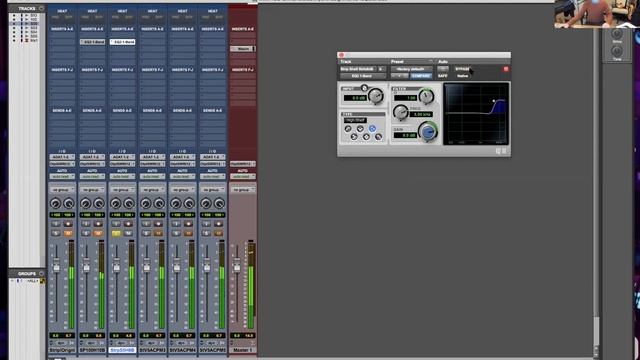Viewport: 640px width, 360px height.
Task: Open output path selector on StripOrigin track
Action: (62, 164)
